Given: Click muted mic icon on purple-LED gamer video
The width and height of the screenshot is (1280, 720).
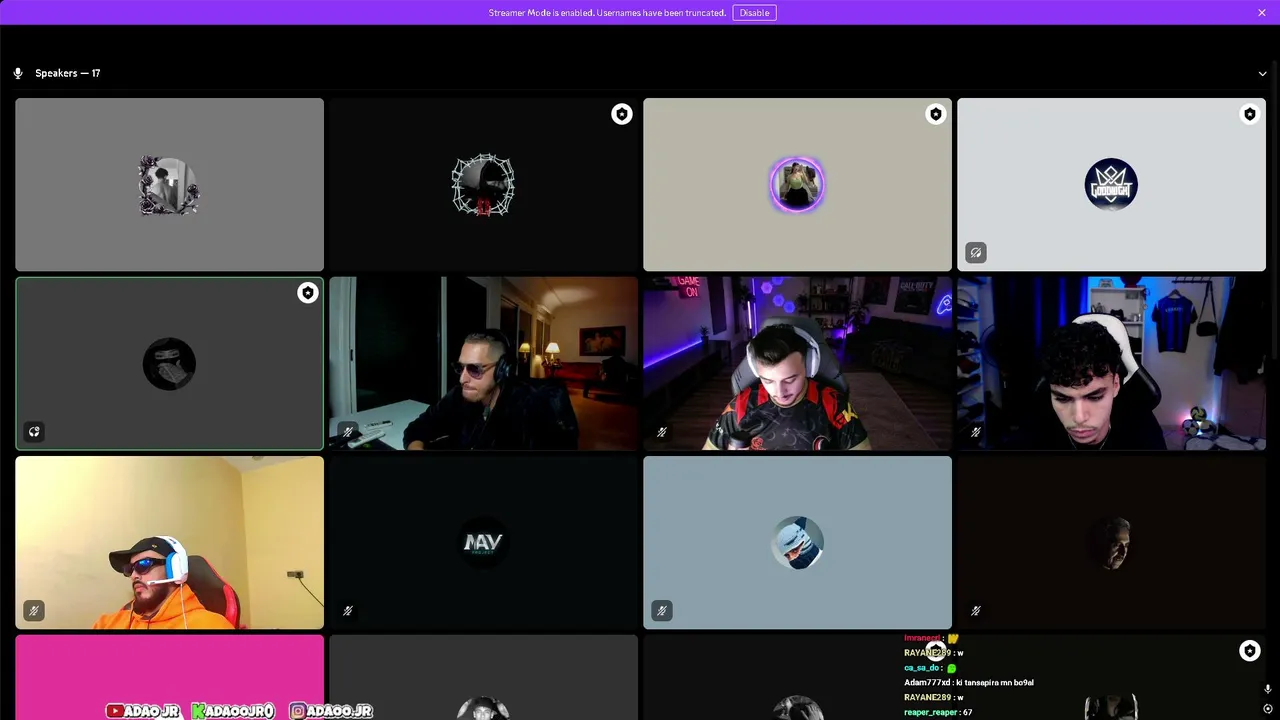Looking at the screenshot, I should click(662, 432).
